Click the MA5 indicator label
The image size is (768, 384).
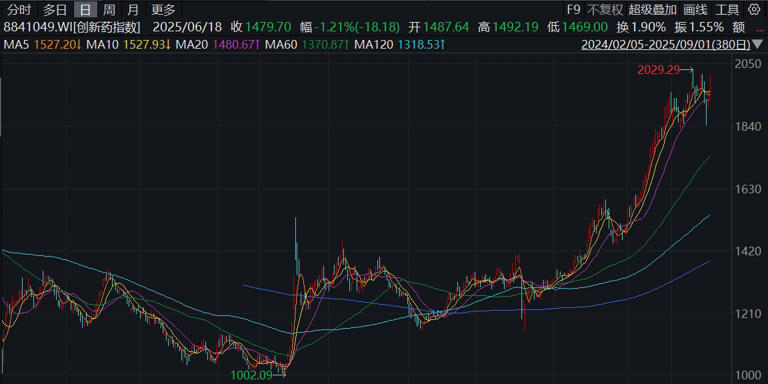pos(16,45)
